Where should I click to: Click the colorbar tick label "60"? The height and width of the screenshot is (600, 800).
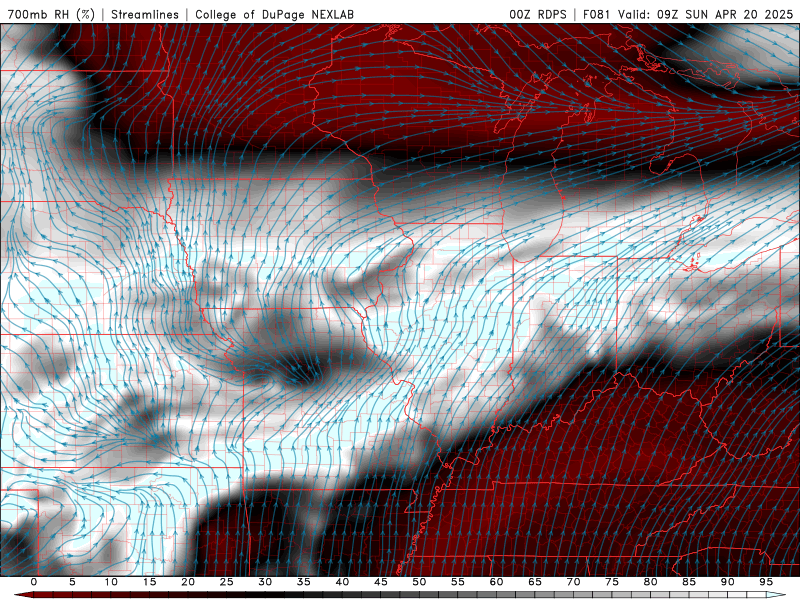click(x=496, y=582)
